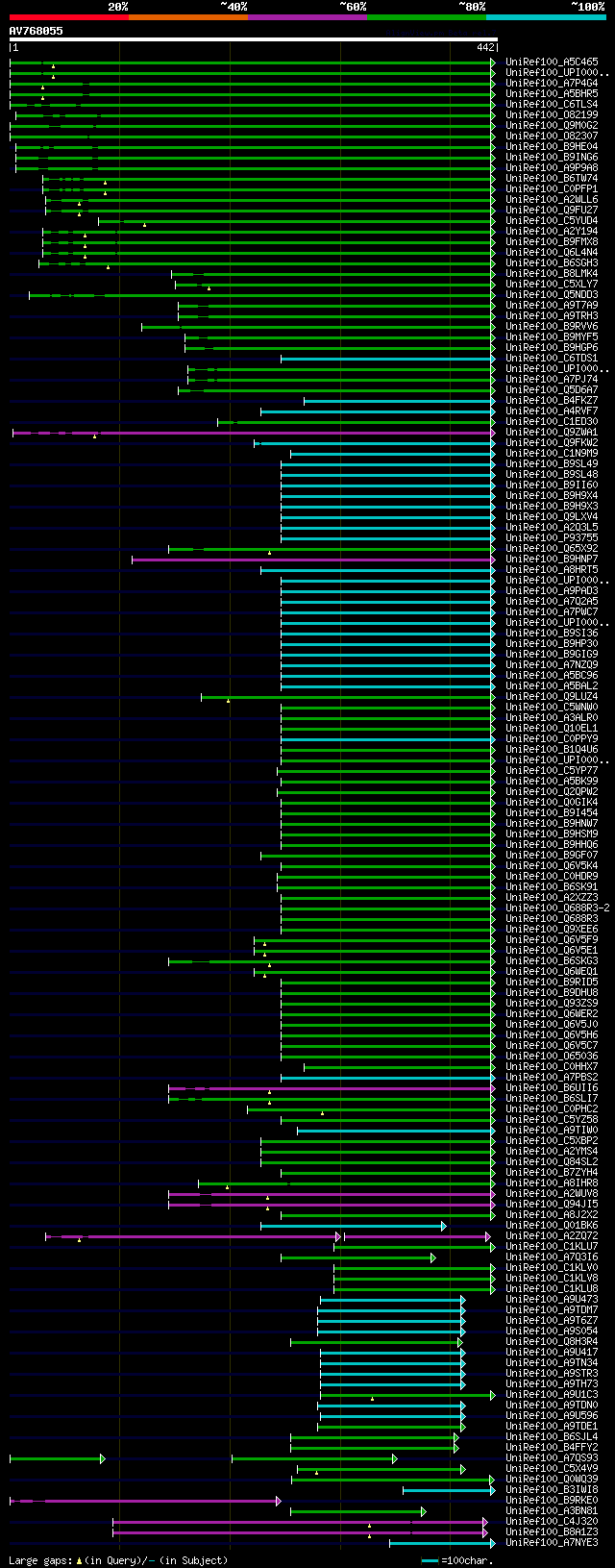
Task: Click hit label UniRef100_Q9ZWA1
Action: pos(552,433)
